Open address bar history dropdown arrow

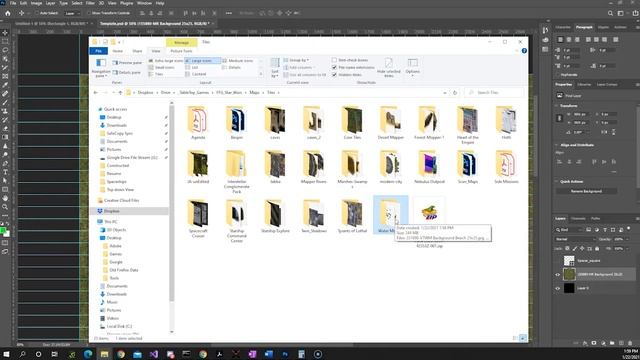click(444, 93)
